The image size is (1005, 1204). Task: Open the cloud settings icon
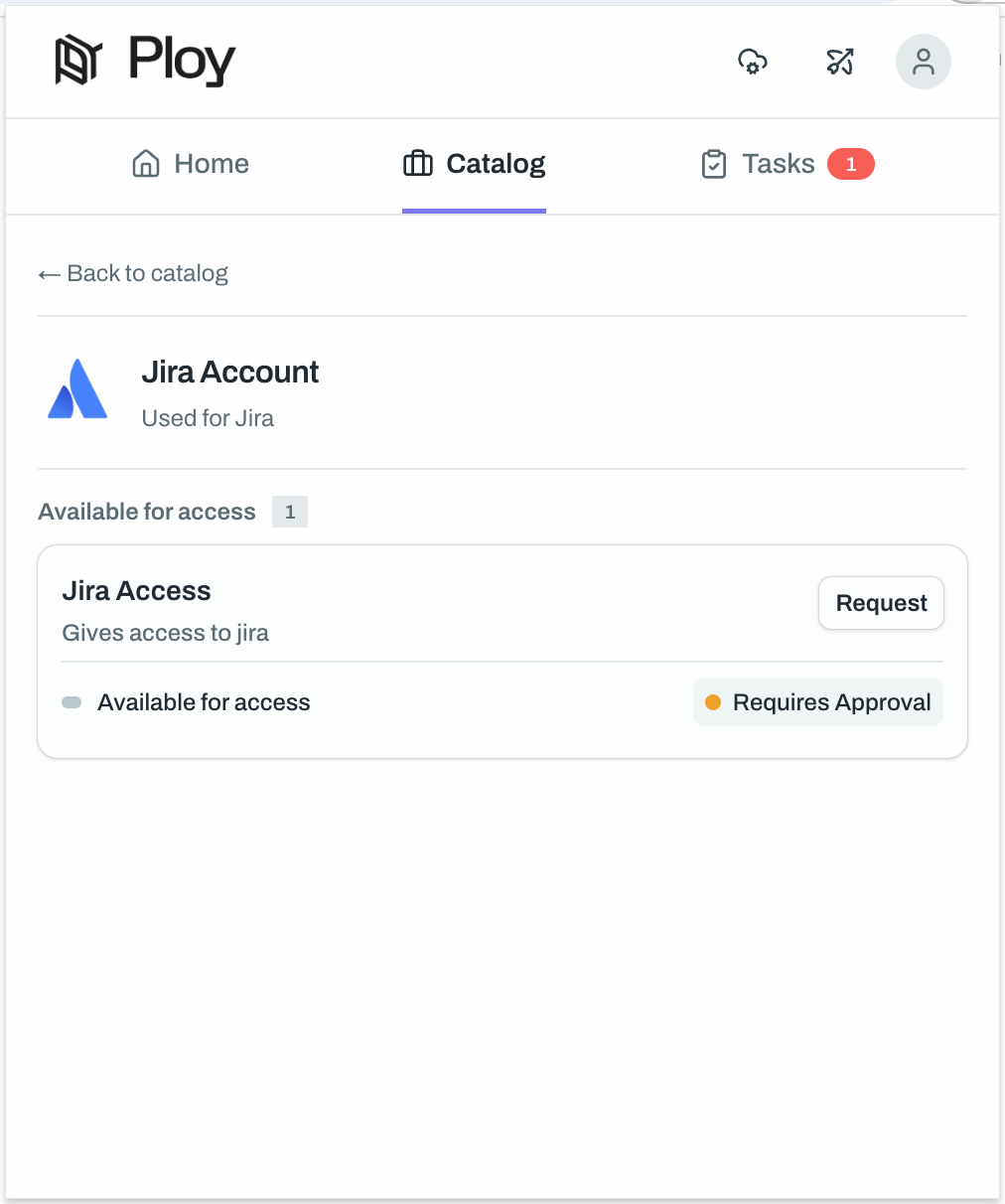pyautogui.click(x=752, y=62)
